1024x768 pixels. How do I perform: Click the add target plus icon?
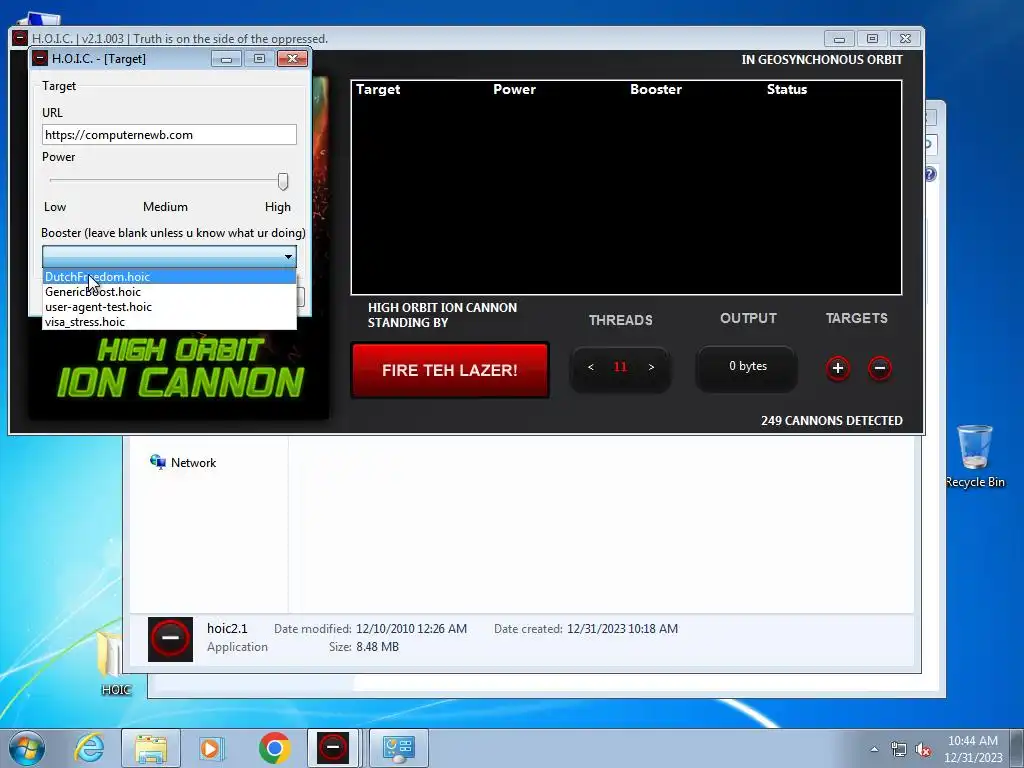[838, 368]
